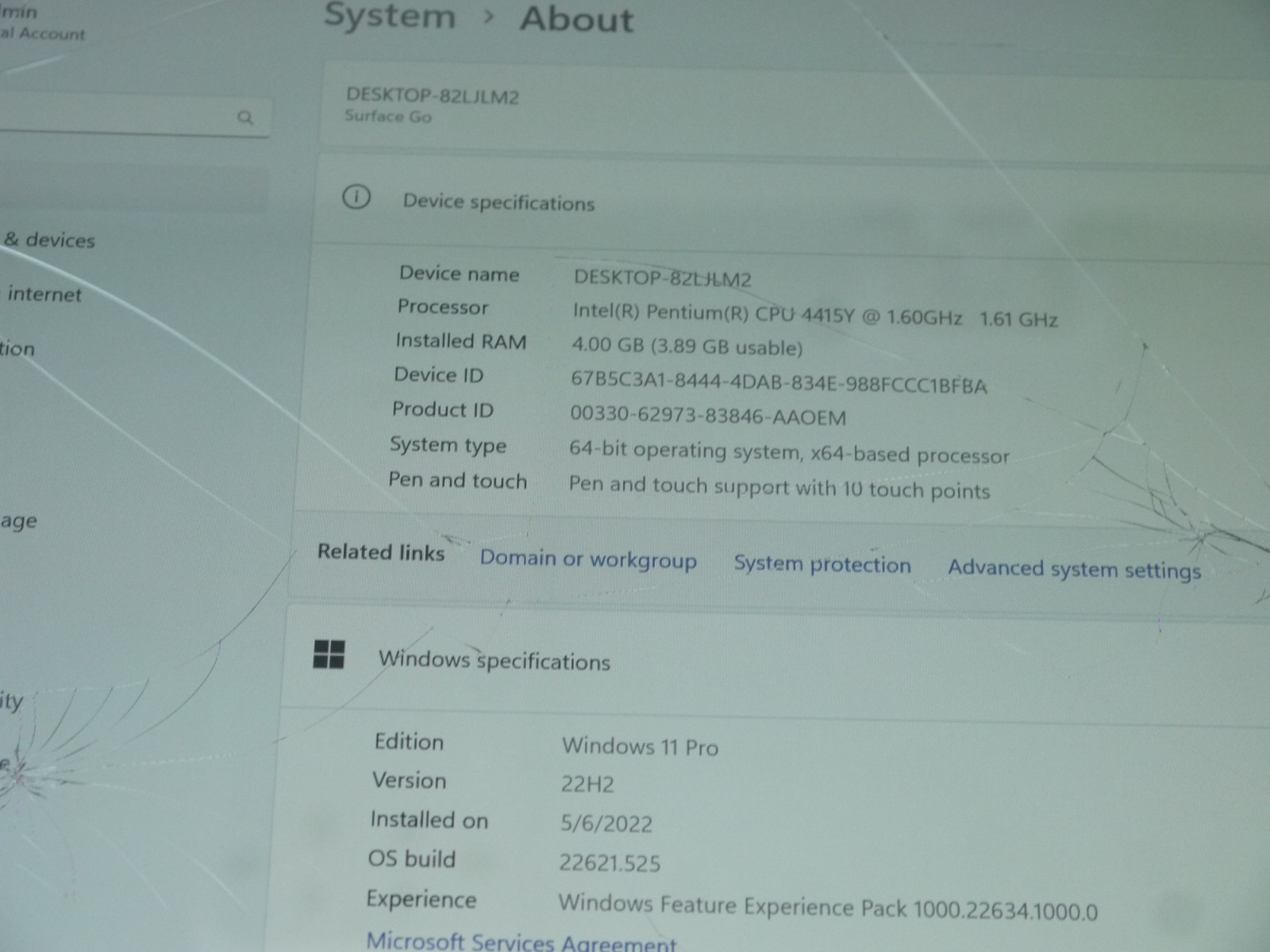Click the Edition value Windows 11 Pro

640,747
